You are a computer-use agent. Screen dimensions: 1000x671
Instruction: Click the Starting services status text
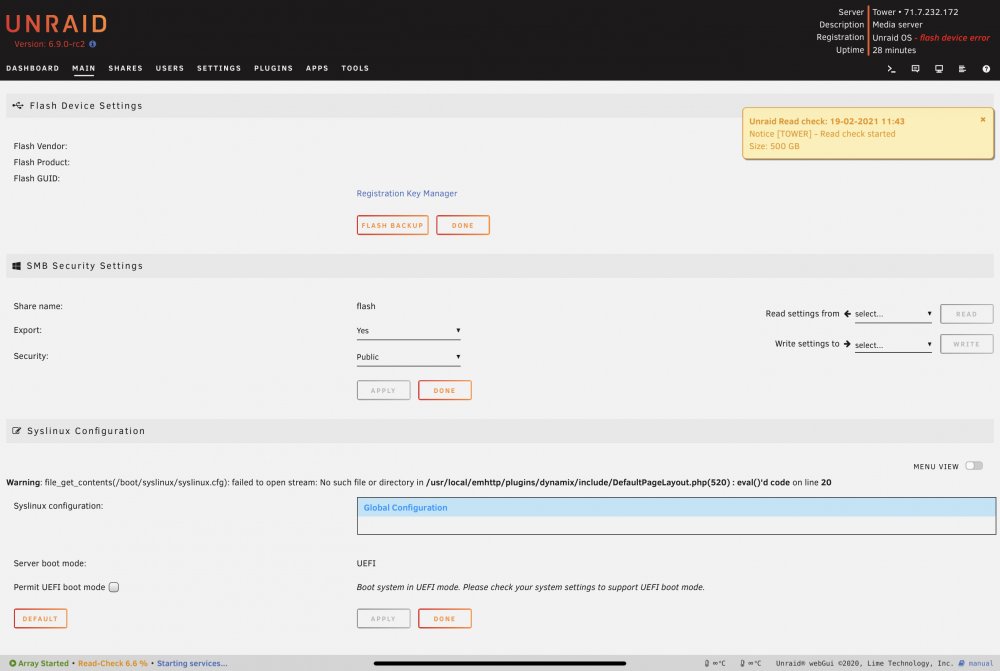click(192, 663)
